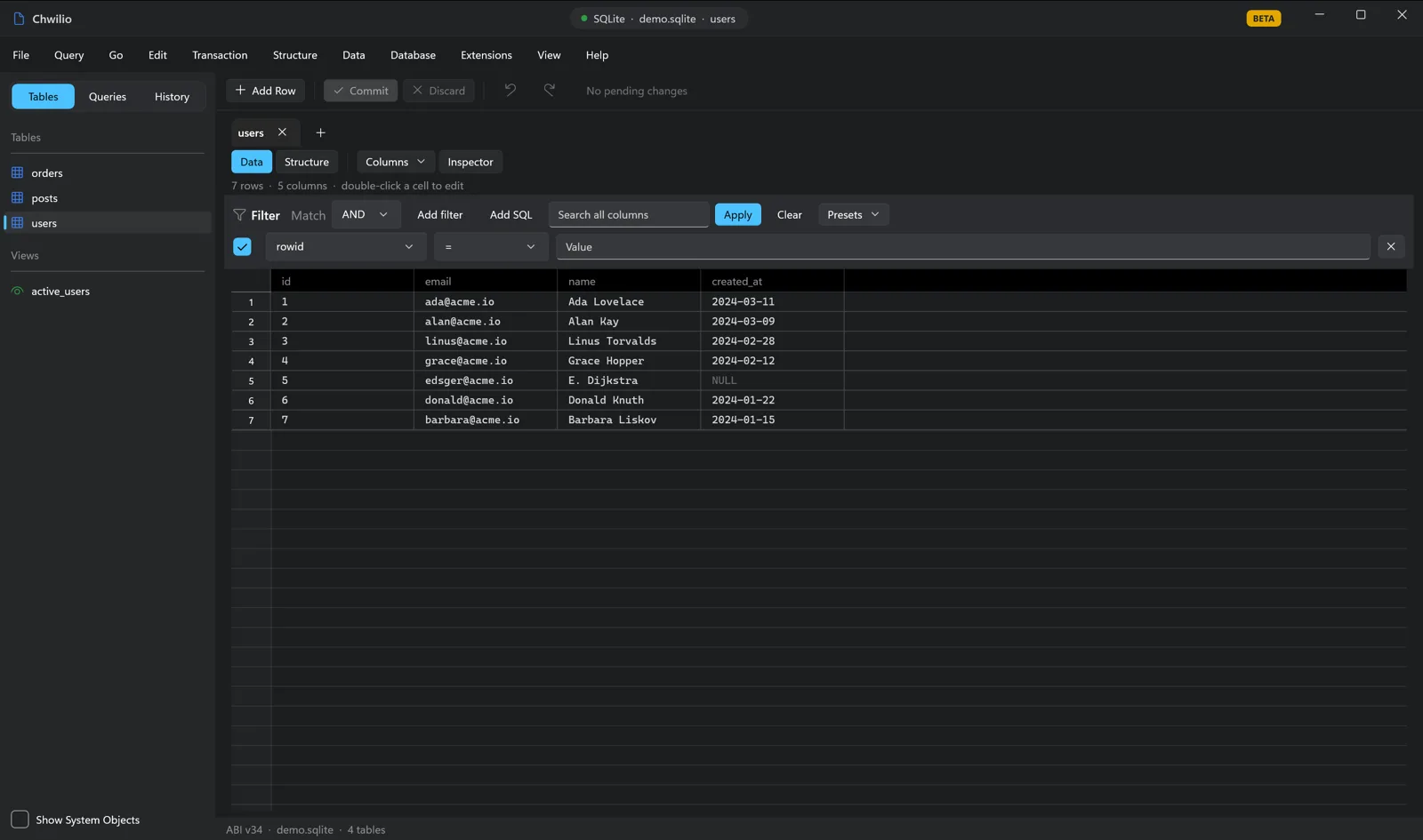Select the Data view tab
1423x840 pixels.
point(252,162)
